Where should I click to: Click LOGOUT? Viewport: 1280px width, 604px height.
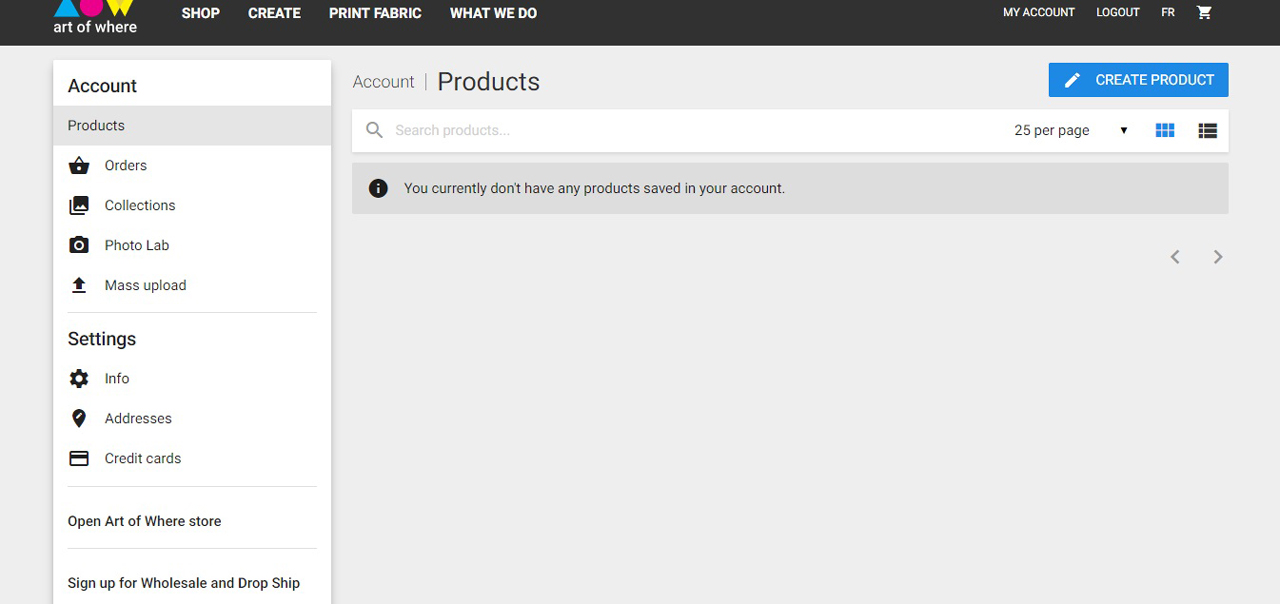(x=1118, y=13)
